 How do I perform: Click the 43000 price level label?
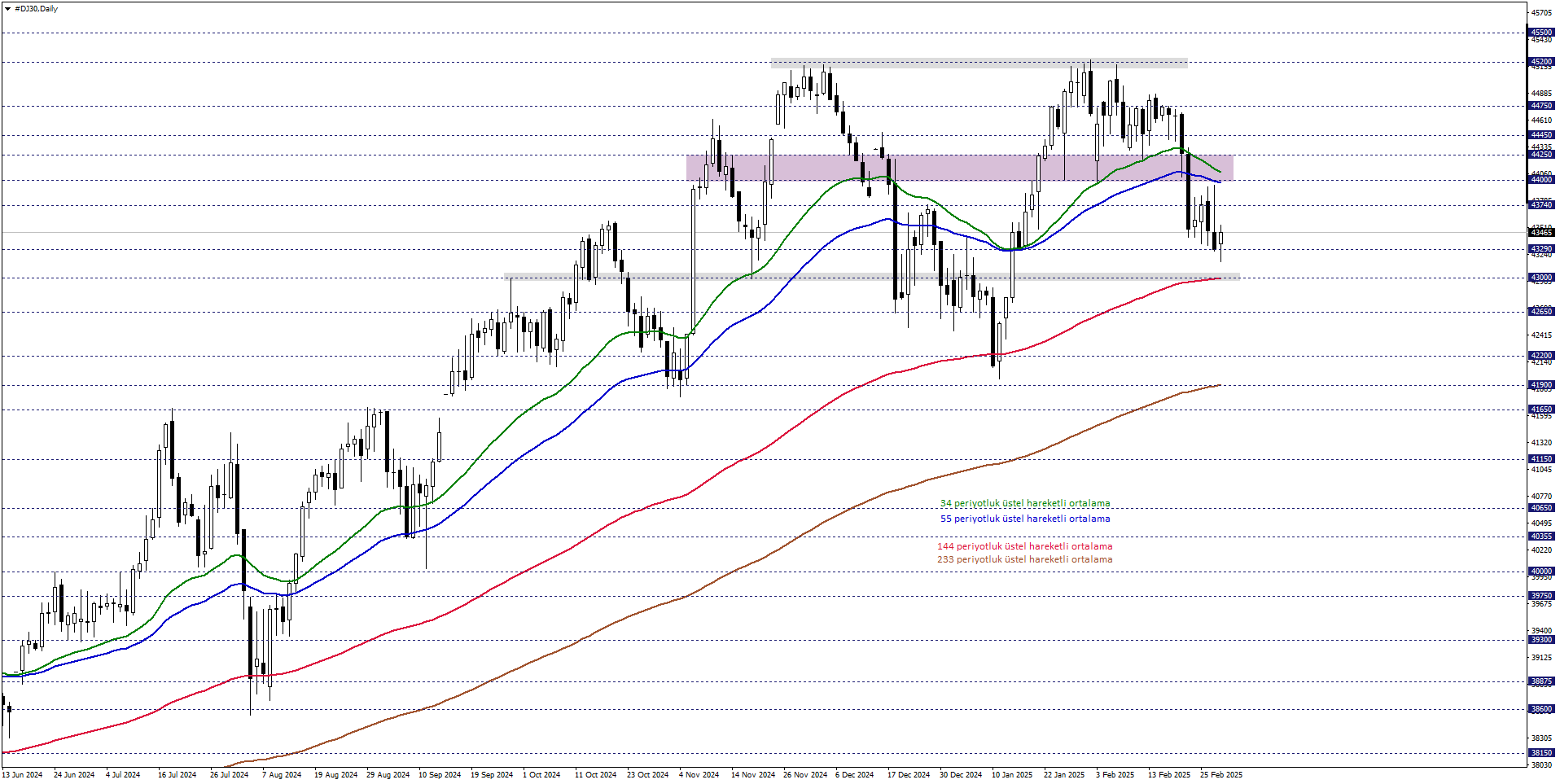pos(1541,278)
